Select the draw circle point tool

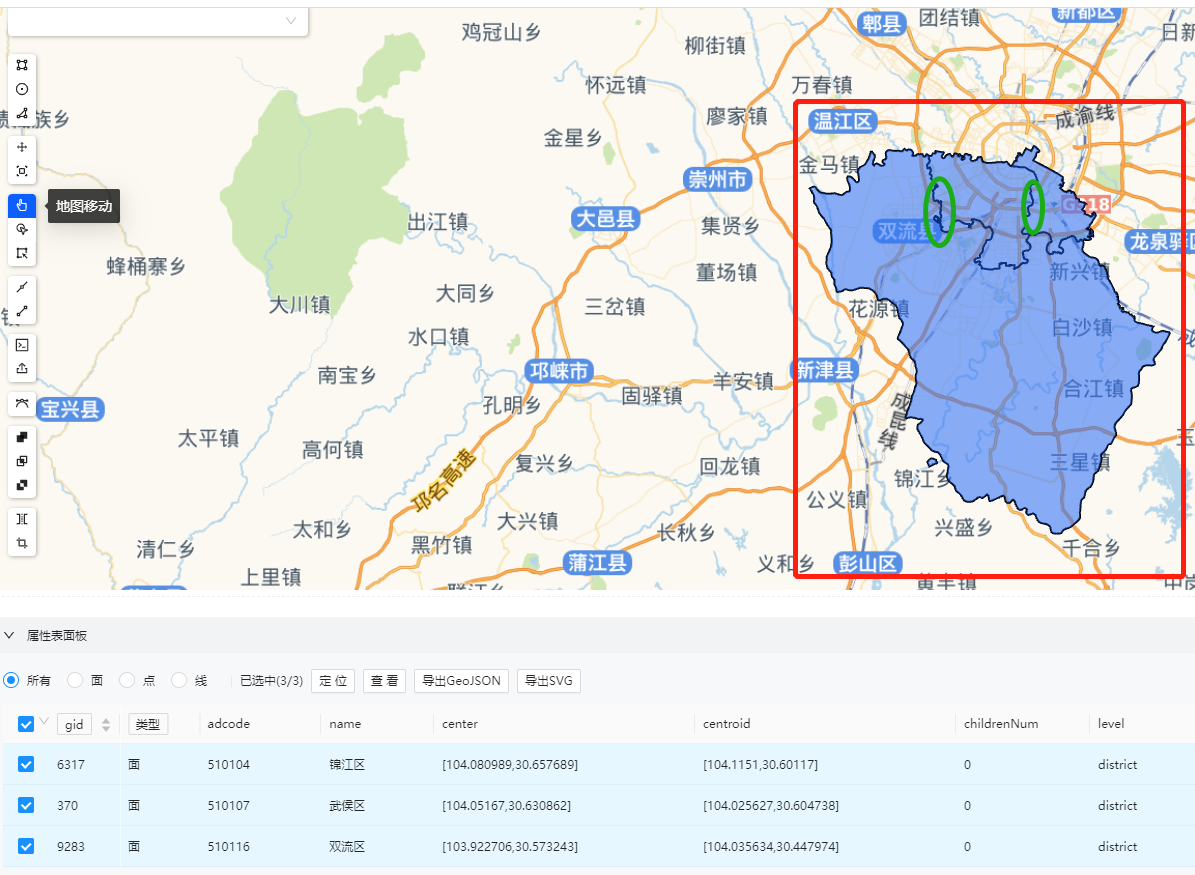tap(22, 89)
